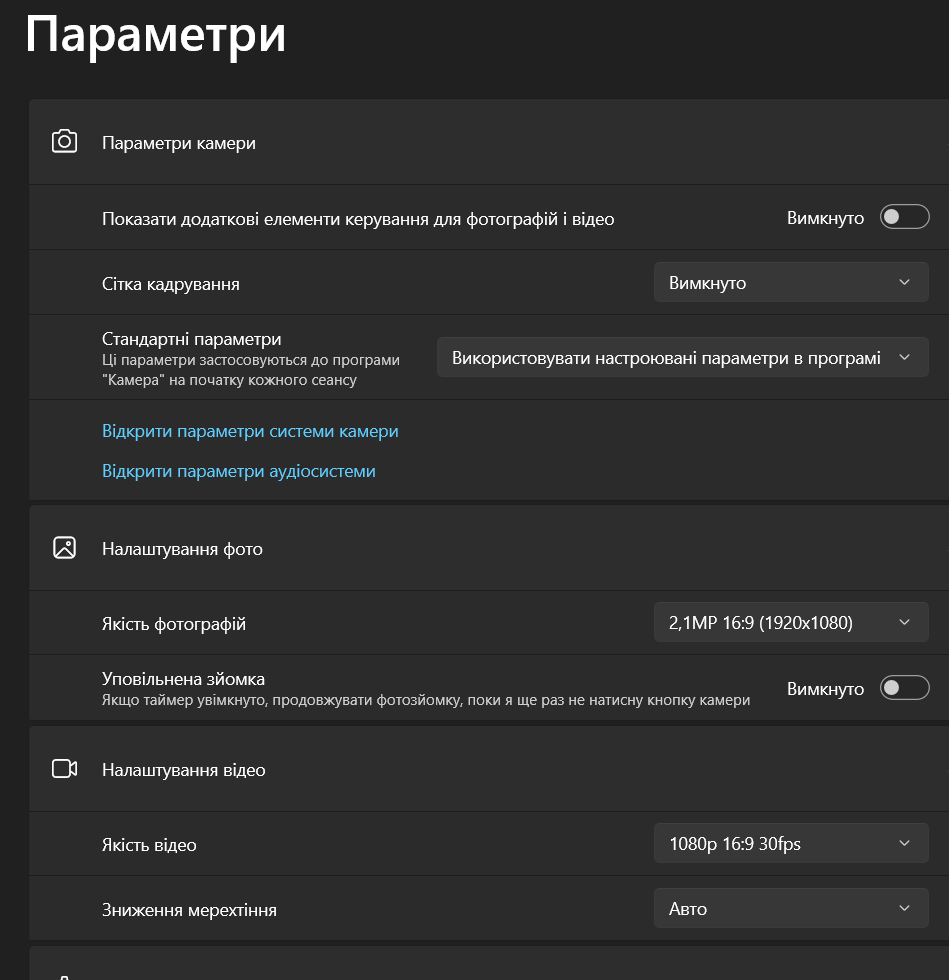Image resolution: width=949 pixels, height=980 pixels.
Task: Open the Стандартні параметри dropdown
Action: 683,358
